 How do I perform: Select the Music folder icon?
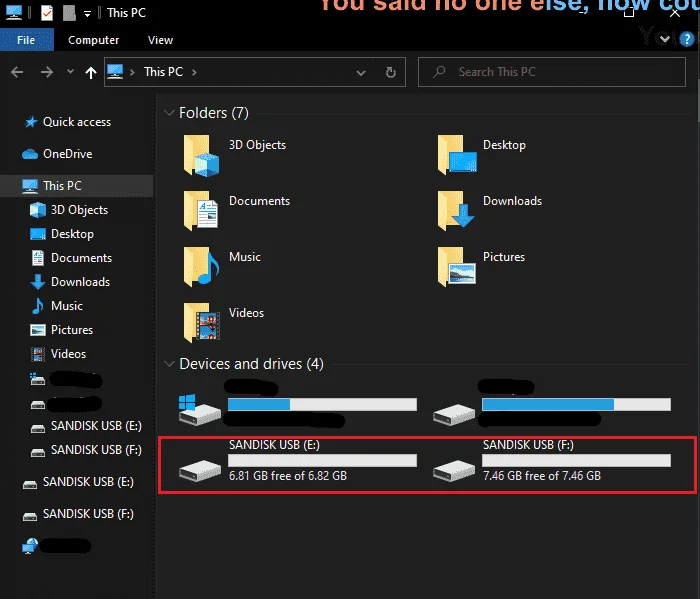pyautogui.click(x=201, y=267)
